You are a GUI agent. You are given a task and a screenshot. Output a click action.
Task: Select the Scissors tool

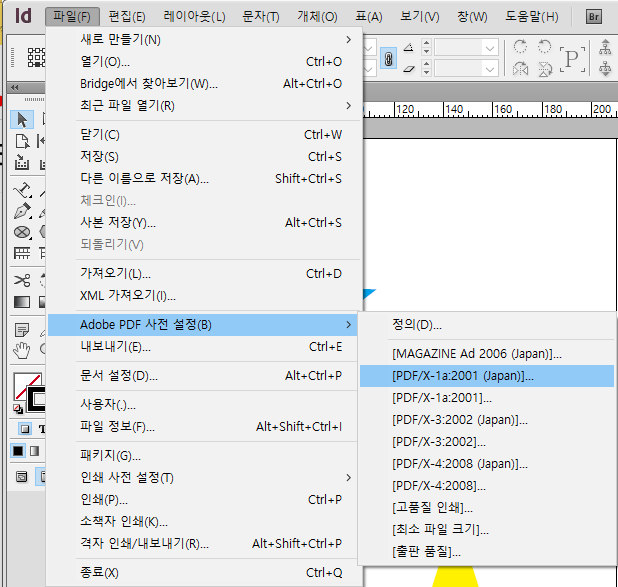(22, 280)
